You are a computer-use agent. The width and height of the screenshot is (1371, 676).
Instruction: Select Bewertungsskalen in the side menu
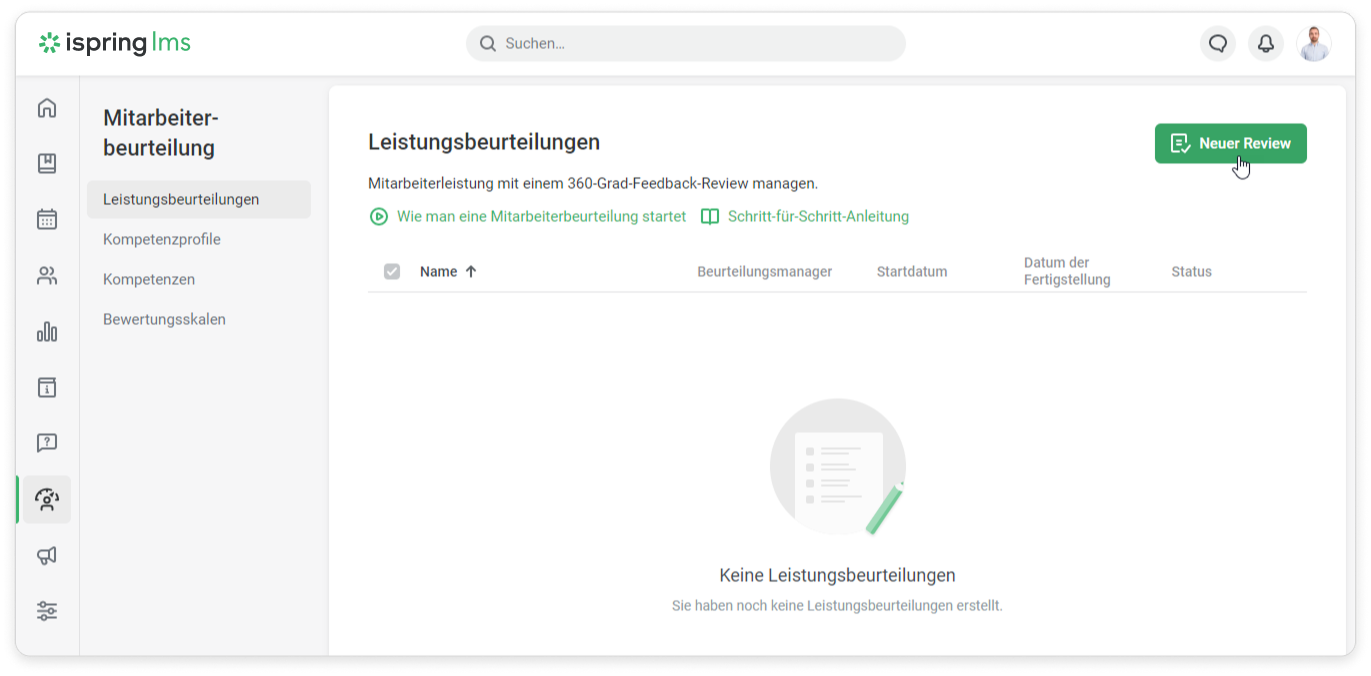coord(164,320)
